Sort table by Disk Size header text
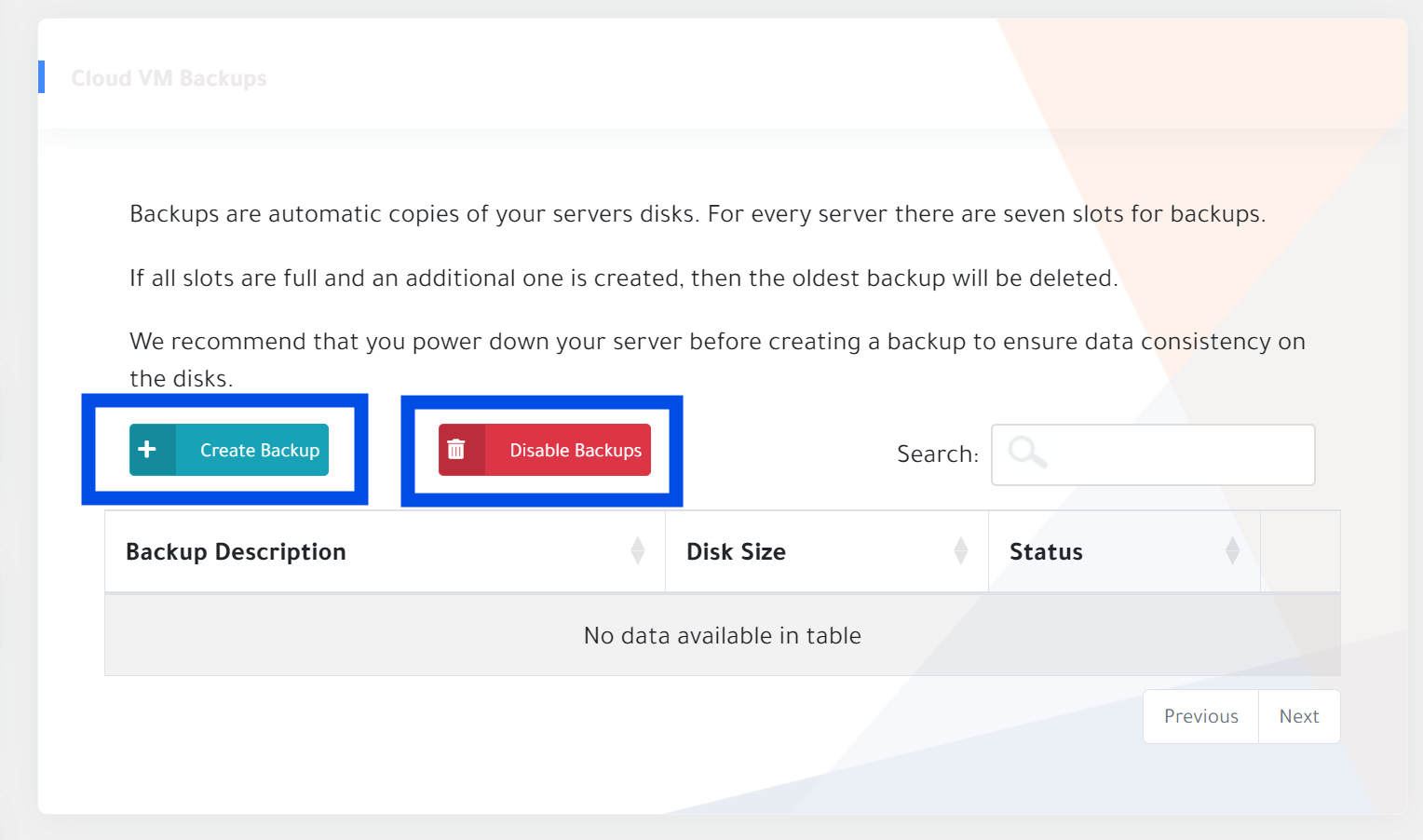 pyautogui.click(x=736, y=552)
